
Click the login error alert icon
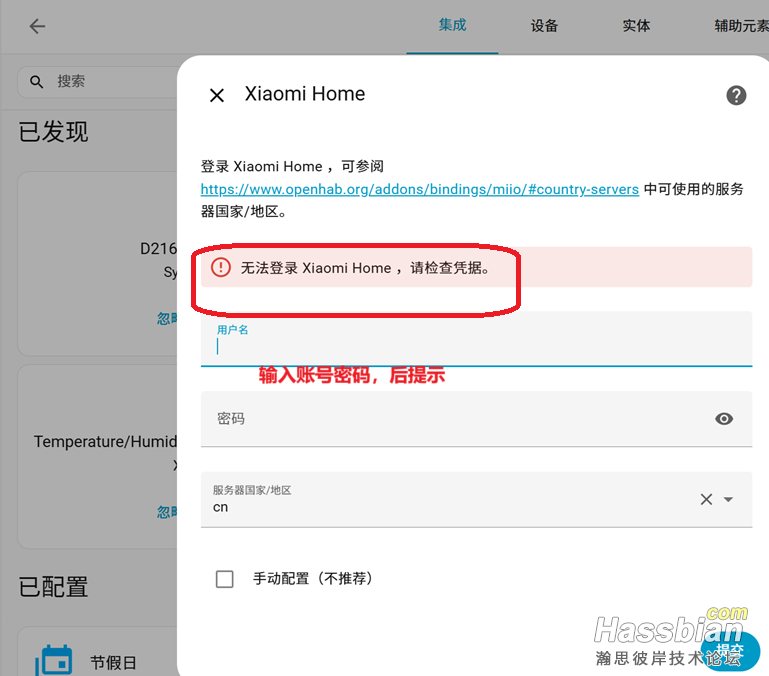(x=221, y=267)
